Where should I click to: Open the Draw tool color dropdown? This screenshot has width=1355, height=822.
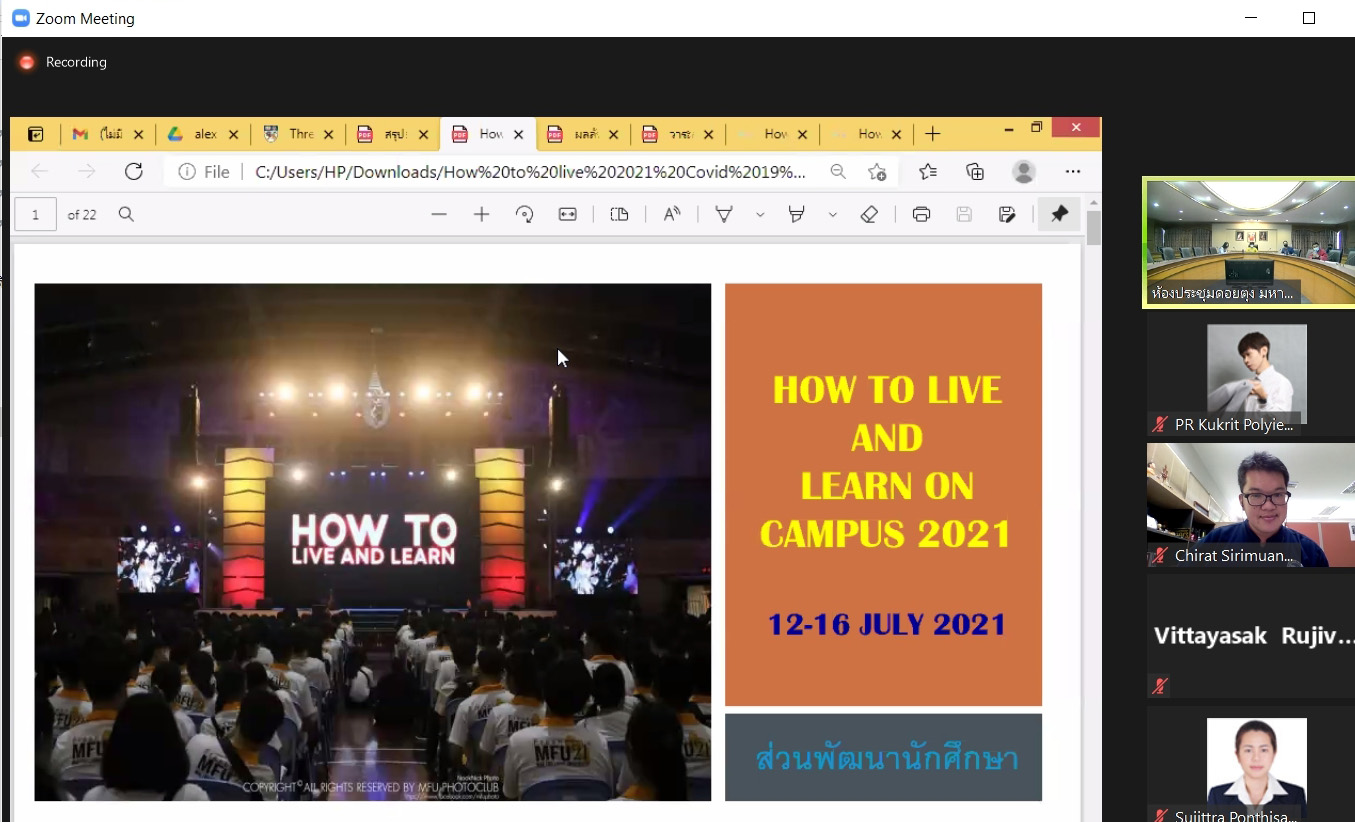point(758,213)
